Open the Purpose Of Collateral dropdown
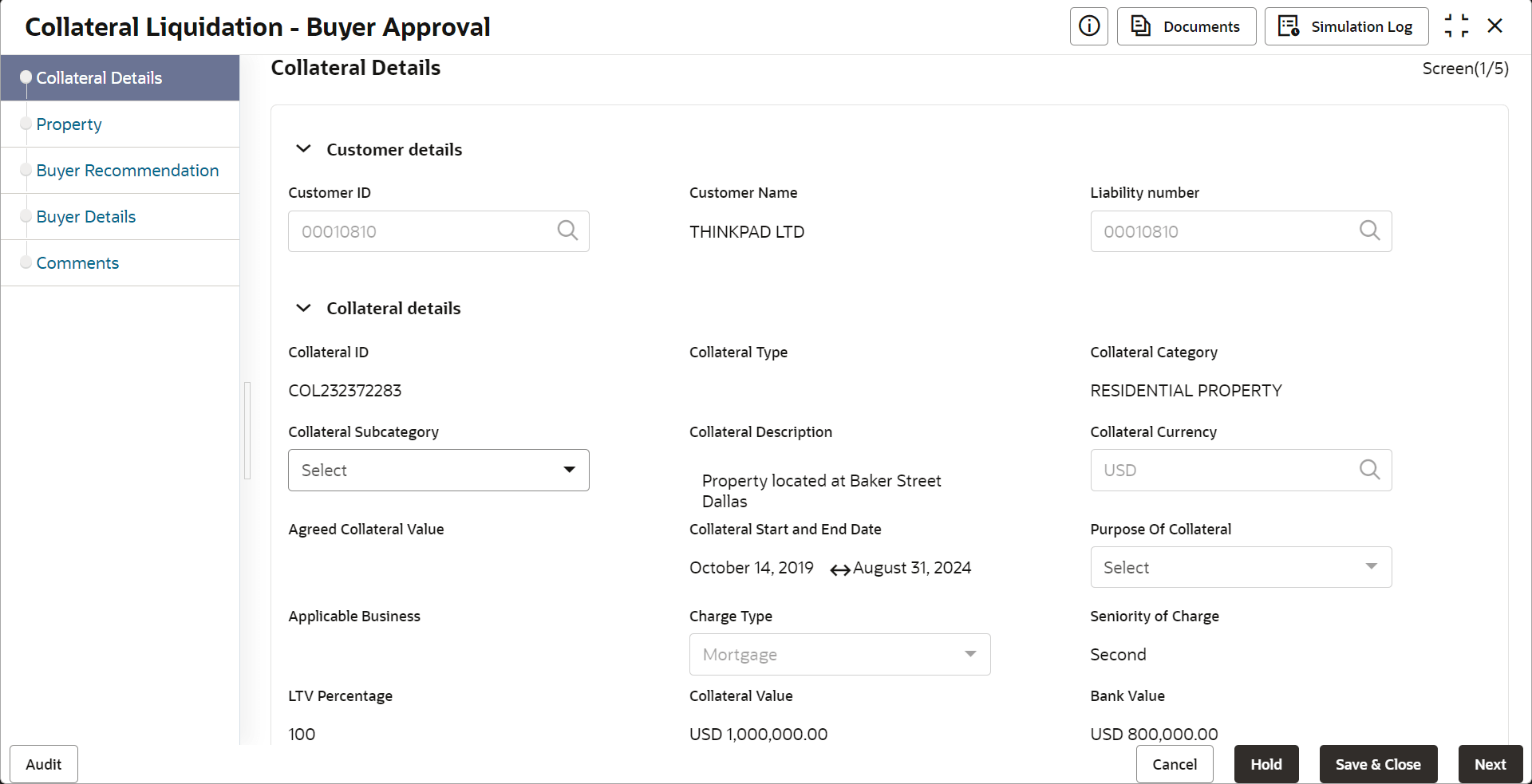 coord(1241,567)
